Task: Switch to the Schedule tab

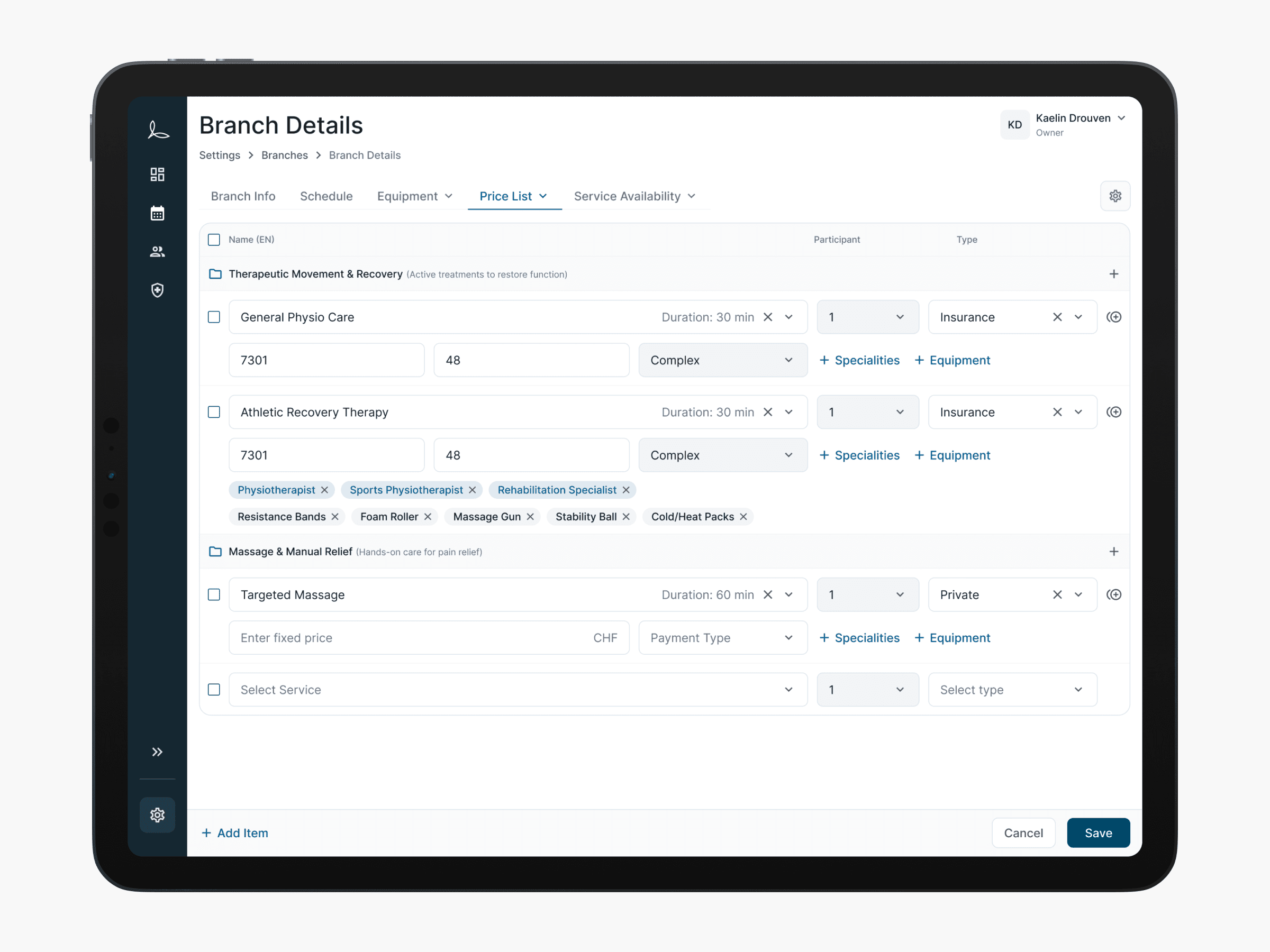Action: click(x=326, y=196)
